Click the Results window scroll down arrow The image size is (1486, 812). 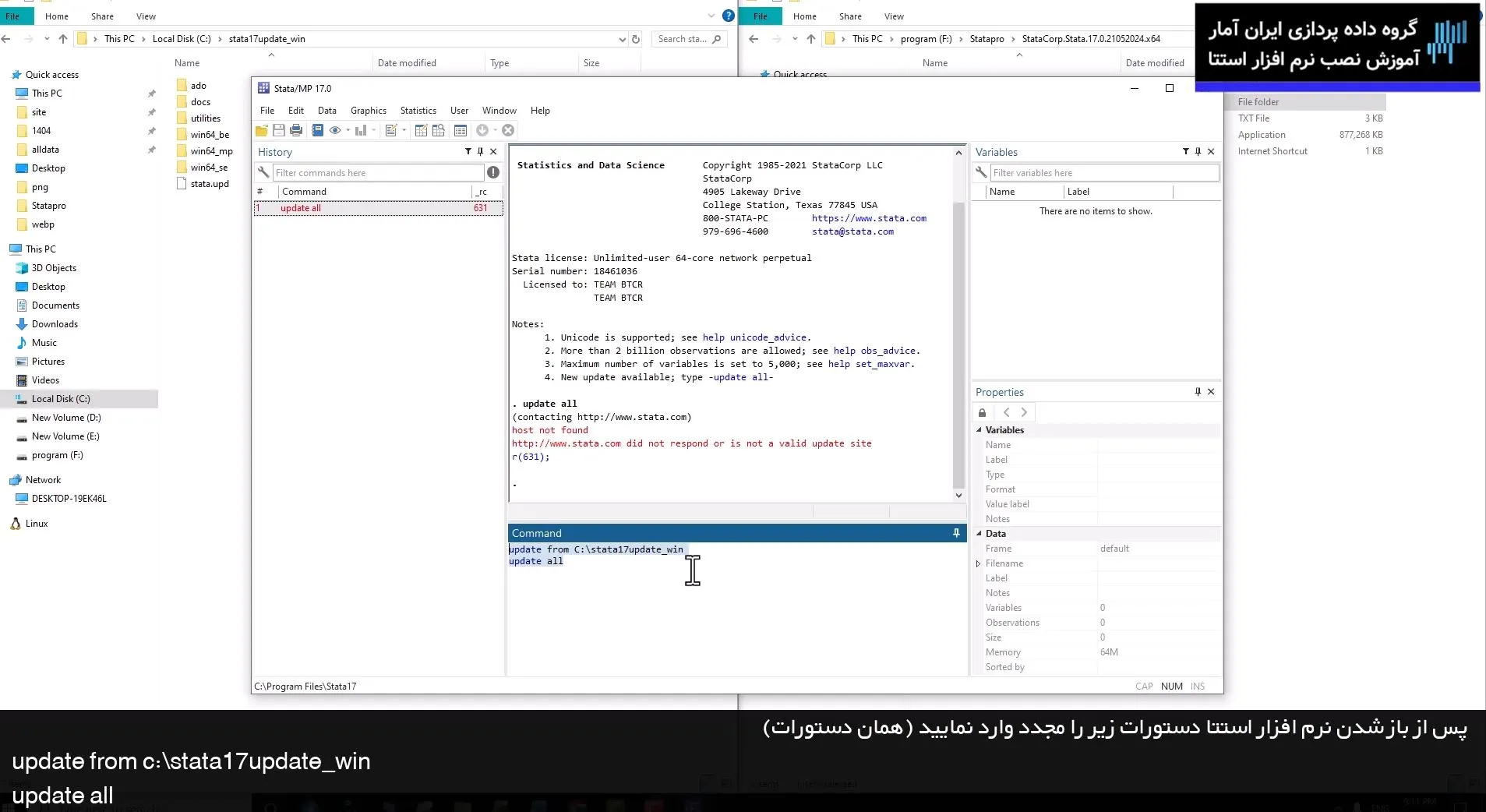(958, 496)
